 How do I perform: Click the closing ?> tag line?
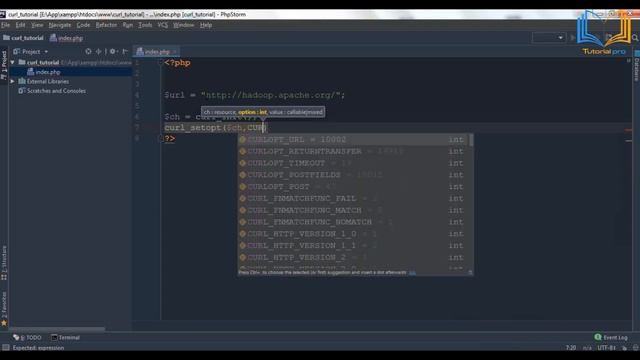170,138
